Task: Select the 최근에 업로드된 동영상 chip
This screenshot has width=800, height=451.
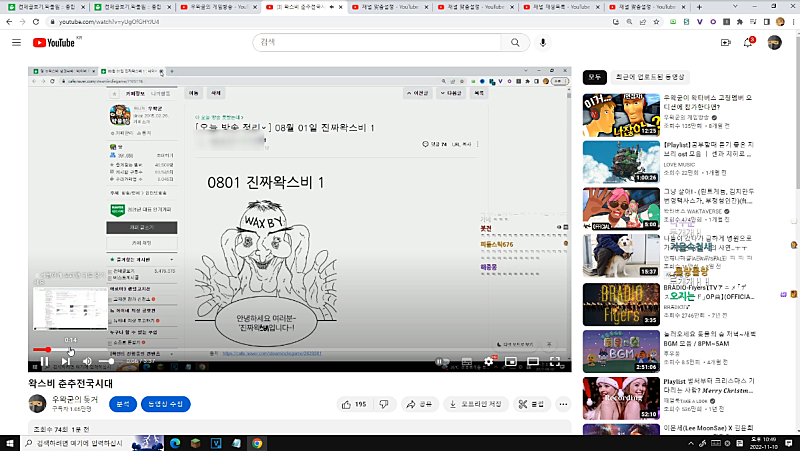Action: coord(650,77)
